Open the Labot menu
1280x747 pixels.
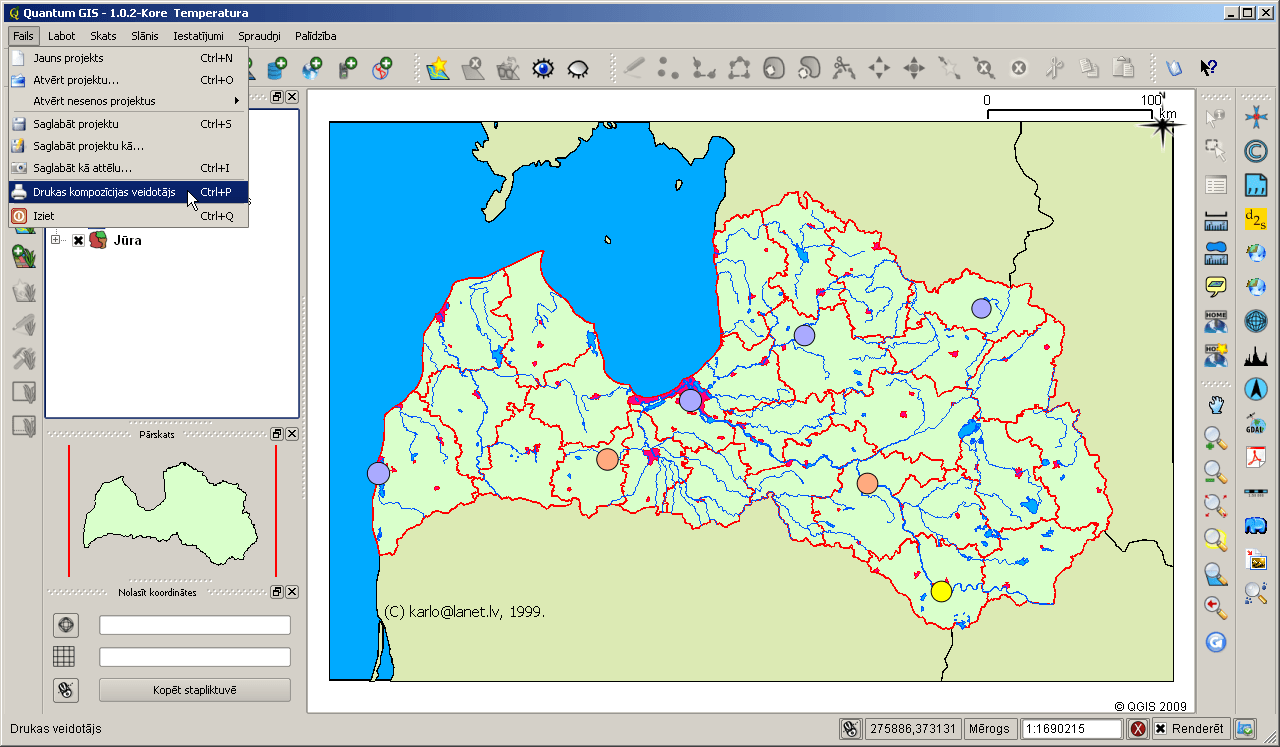click(x=61, y=36)
